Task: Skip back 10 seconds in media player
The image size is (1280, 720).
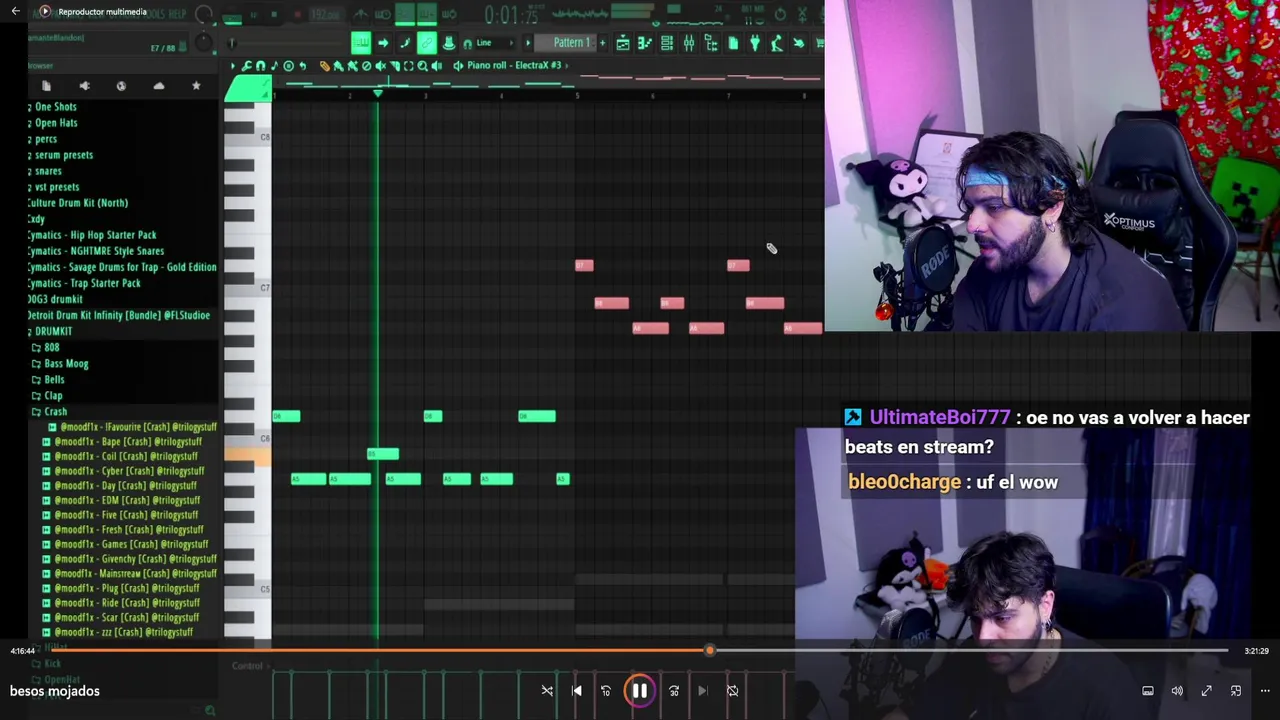Action: pyautogui.click(x=605, y=691)
